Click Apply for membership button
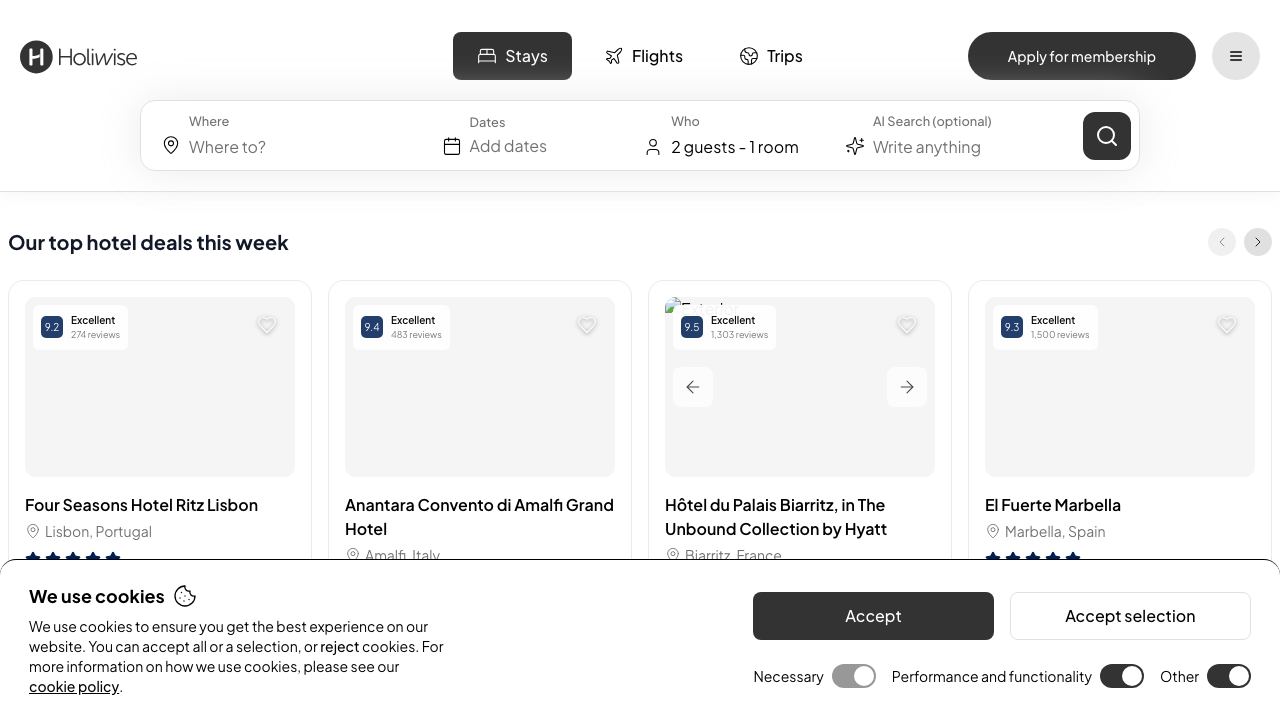 click(1082, 56)
